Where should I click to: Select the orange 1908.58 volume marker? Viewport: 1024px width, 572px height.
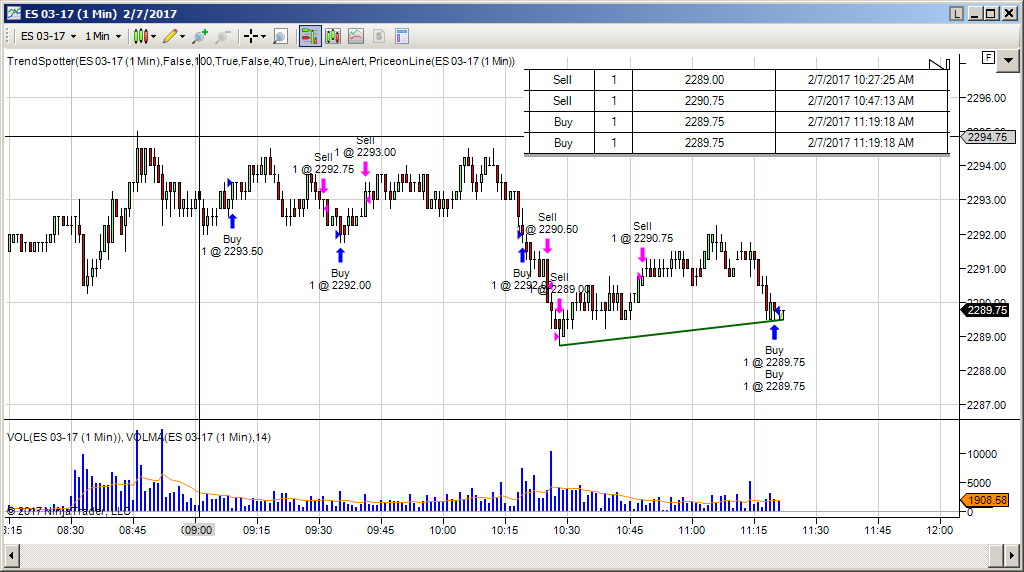(987, 500)
